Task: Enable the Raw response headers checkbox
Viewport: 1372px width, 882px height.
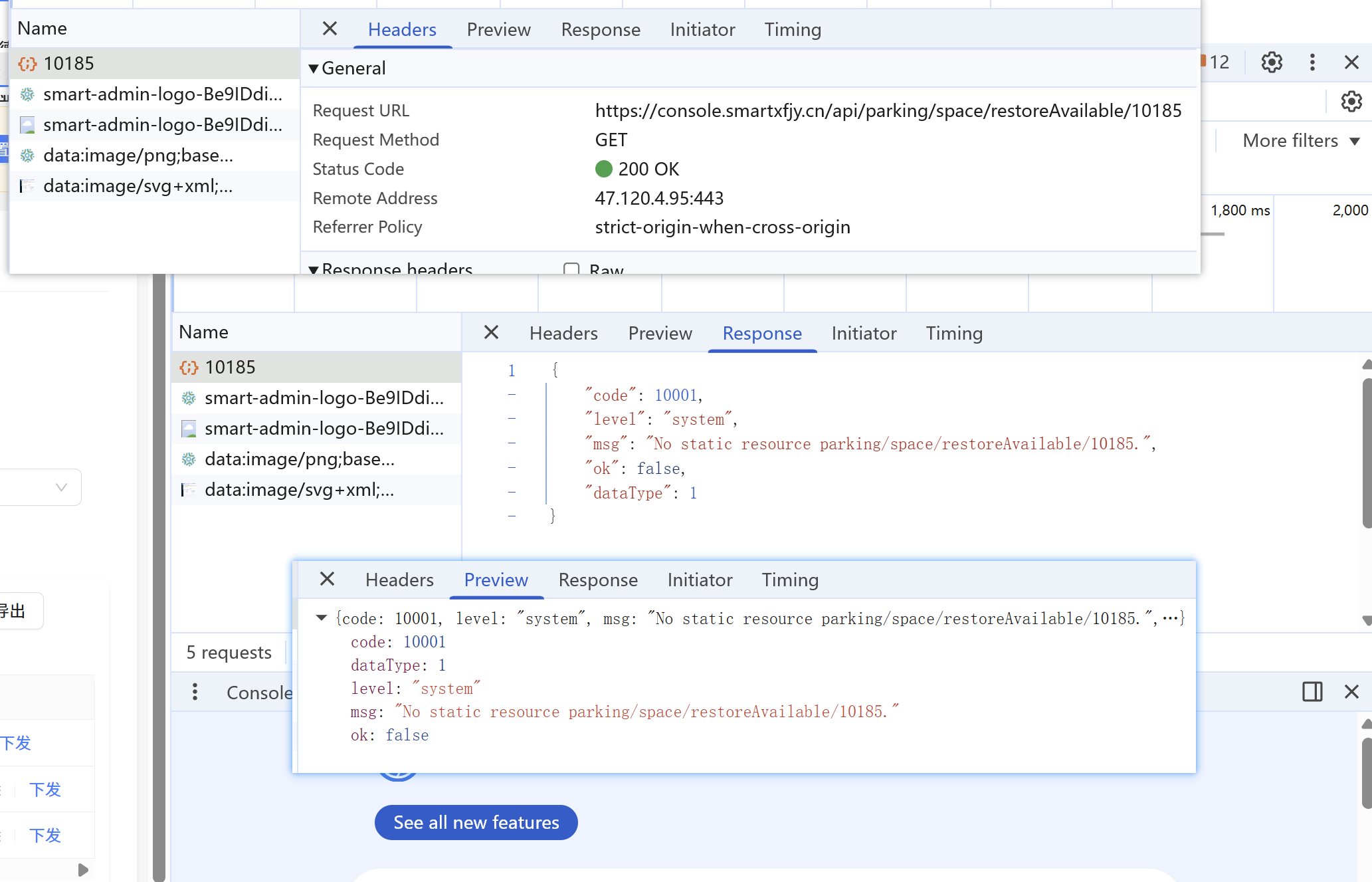Action: tap(571, 269)
